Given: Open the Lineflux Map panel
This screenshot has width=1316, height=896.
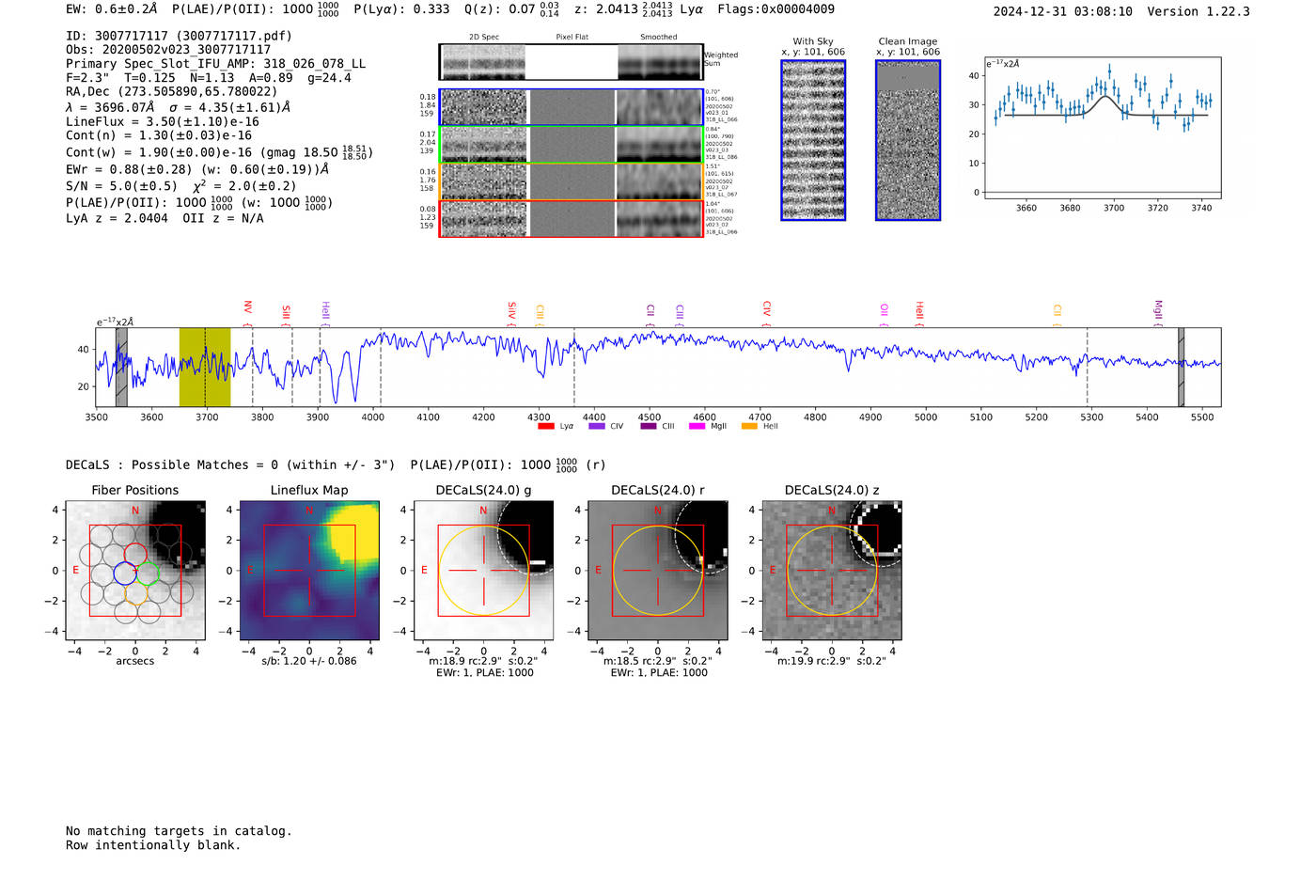Looking at the screenshot, I should [309, 571].
